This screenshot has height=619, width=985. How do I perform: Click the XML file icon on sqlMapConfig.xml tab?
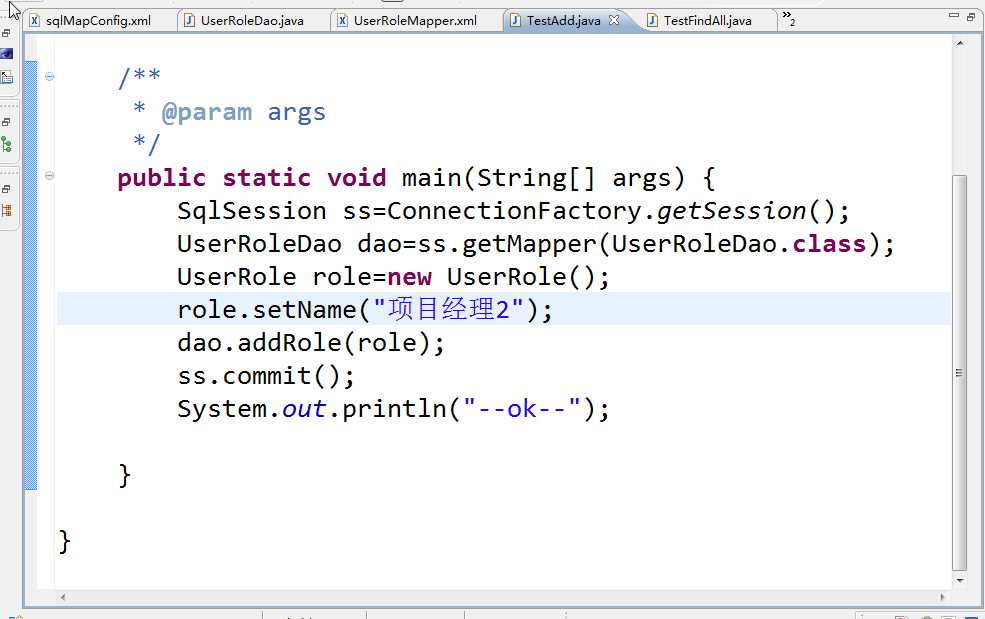pos(35,21)
